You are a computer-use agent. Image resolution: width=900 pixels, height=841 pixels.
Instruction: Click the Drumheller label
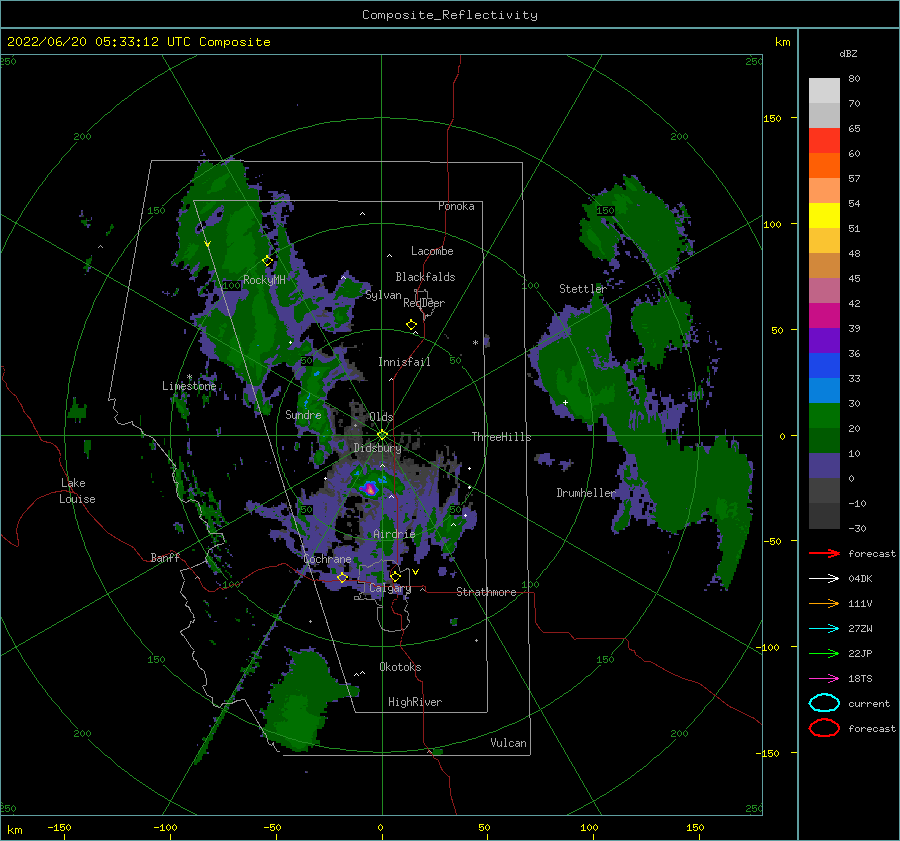point(586,493)
